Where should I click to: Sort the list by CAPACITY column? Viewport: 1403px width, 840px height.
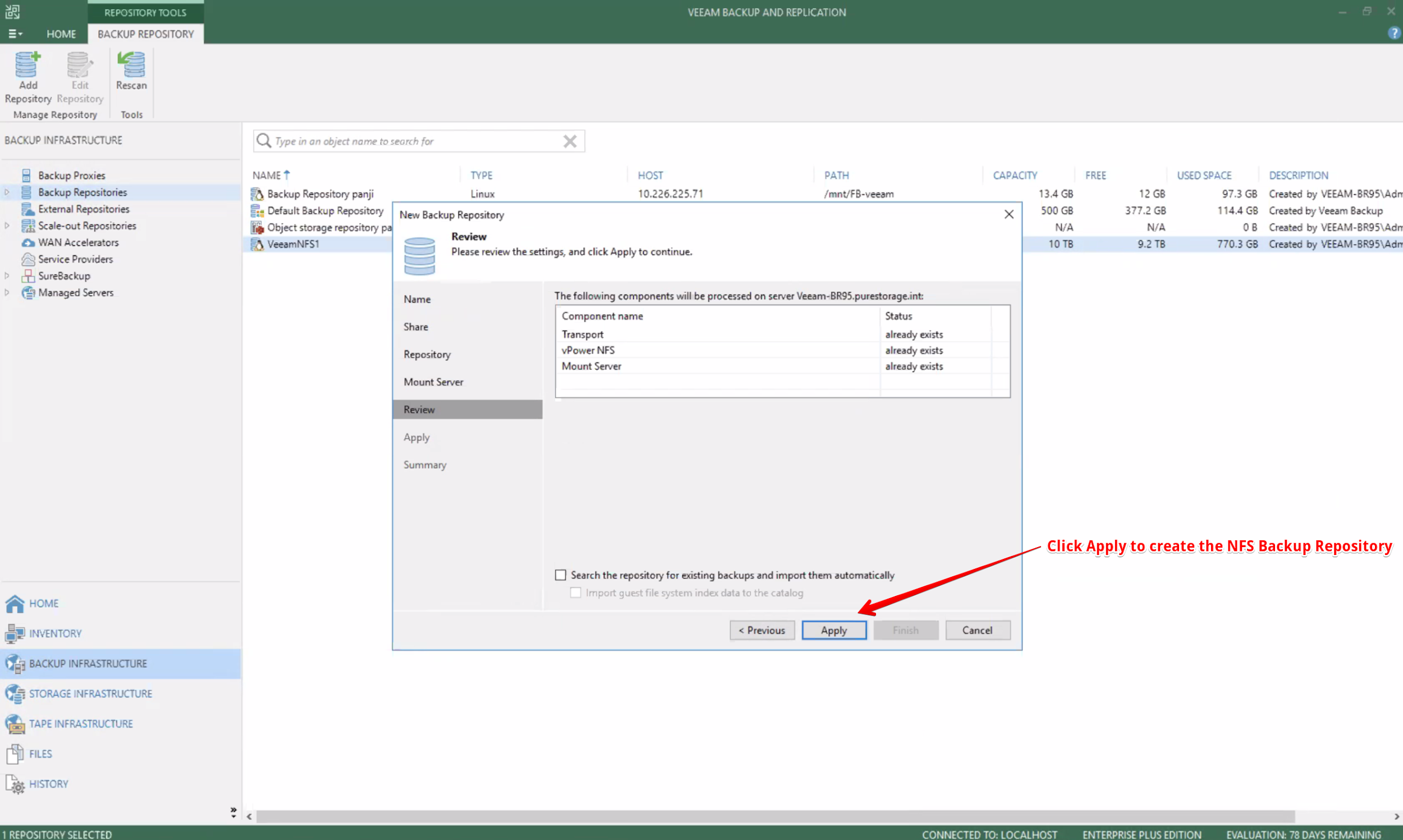tap(1015, 176)
